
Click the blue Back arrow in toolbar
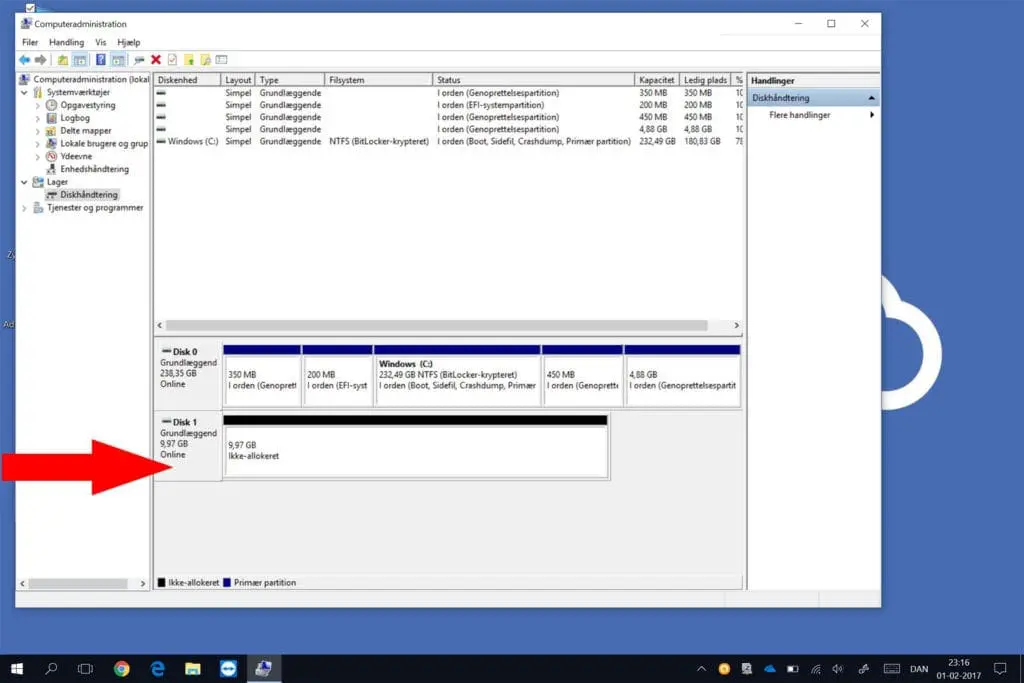click(25, 60)
